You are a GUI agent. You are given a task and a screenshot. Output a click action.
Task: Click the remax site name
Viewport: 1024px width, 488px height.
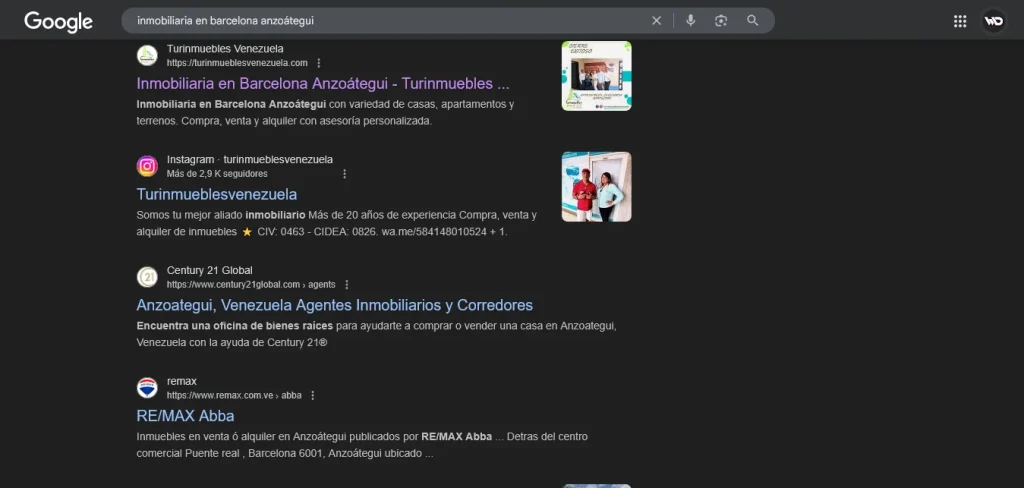coord(182,382)
